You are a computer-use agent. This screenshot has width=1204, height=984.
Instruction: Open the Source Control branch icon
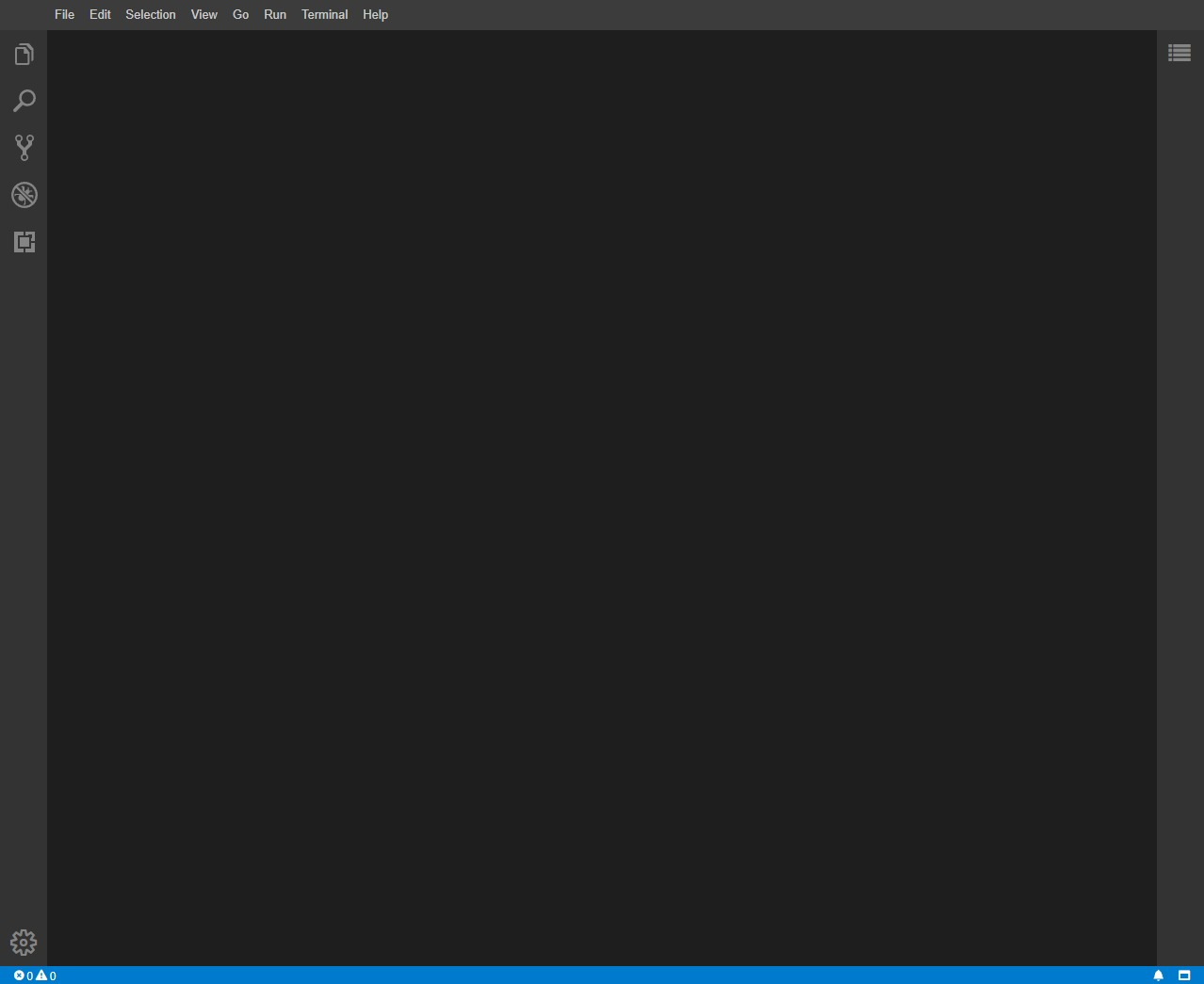click(x=24, y=148)
